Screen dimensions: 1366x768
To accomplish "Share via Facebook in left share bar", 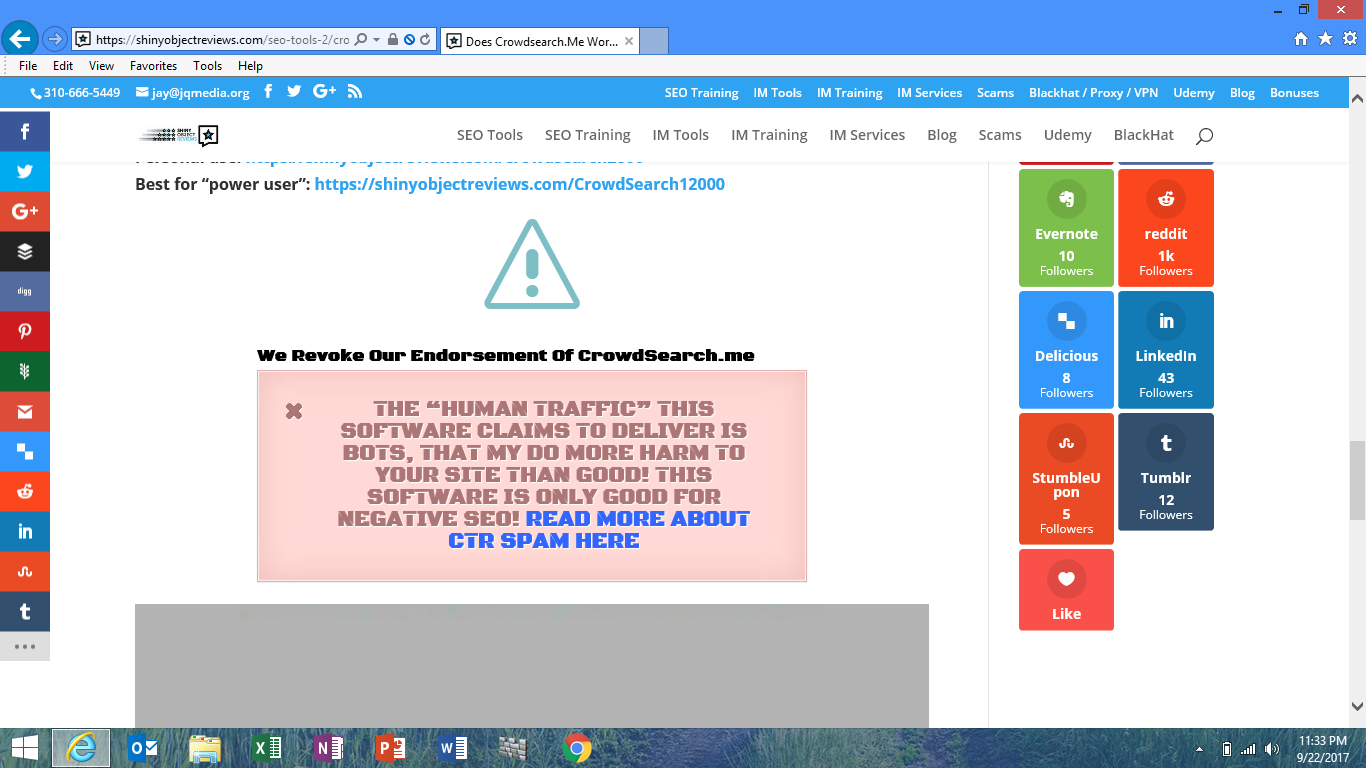I will [x=25, y=132].
